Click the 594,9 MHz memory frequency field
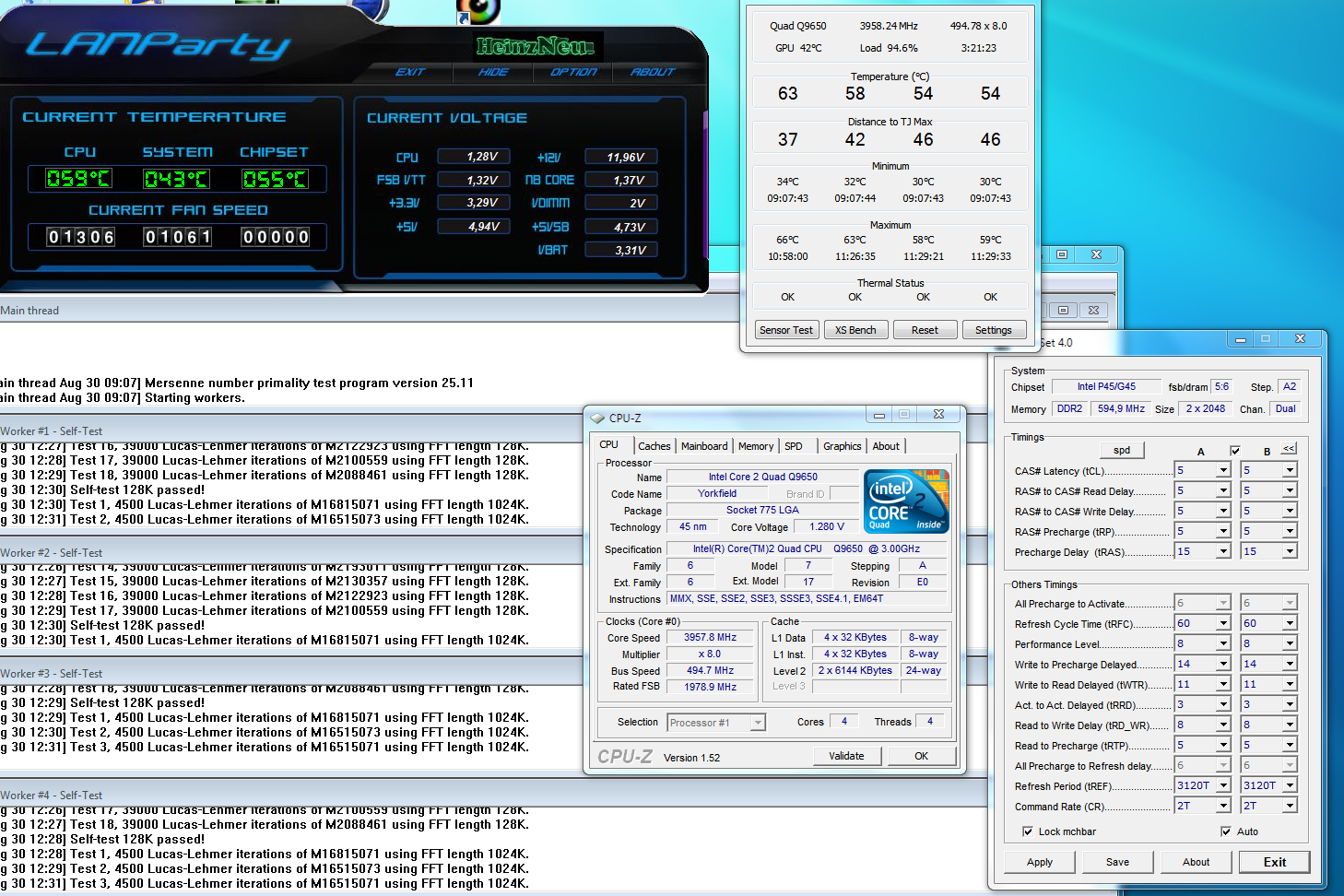Screen dimensions: 1344x896 click(1121, 408)
